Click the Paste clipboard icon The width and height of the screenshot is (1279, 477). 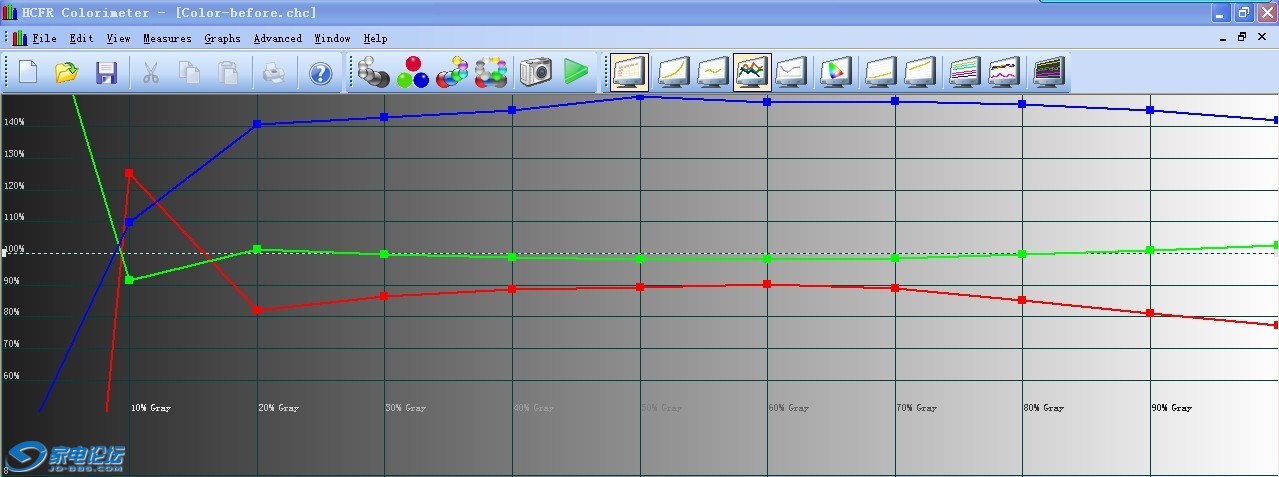[228, 72]
